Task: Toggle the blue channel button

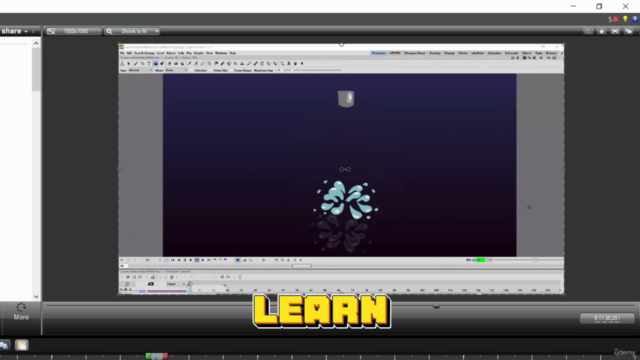Action: (x=225, y=260)
